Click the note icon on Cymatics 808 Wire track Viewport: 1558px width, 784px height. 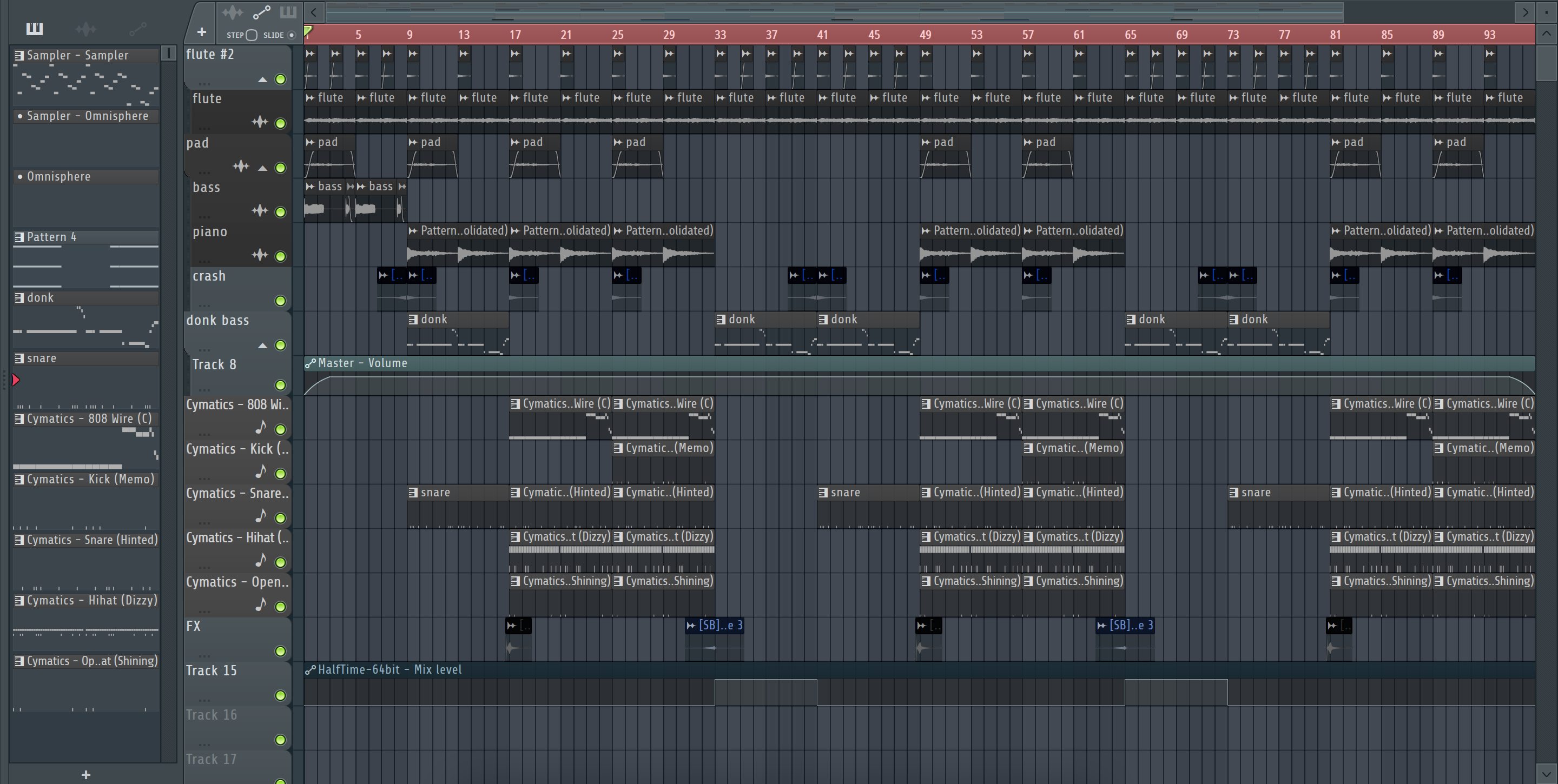coord(261,427)
